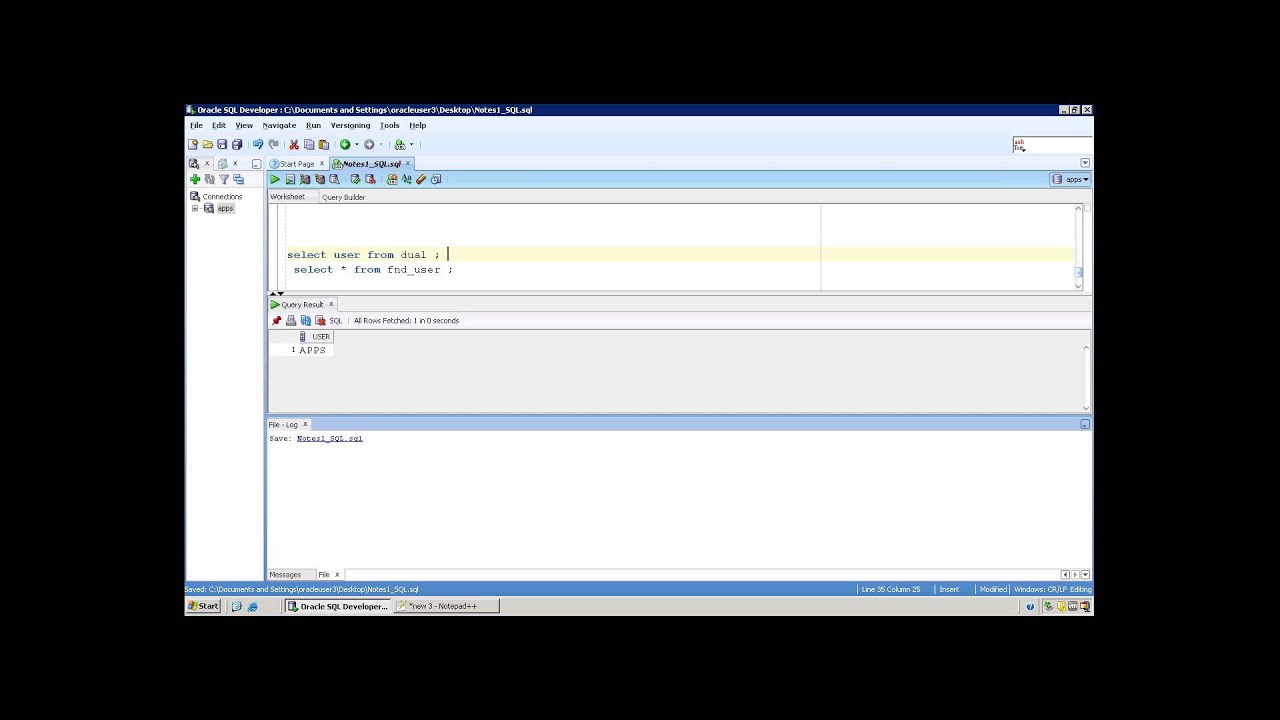Switch to the Messages log tab
Screen dimensions: 1280x720
coord(285,574)
